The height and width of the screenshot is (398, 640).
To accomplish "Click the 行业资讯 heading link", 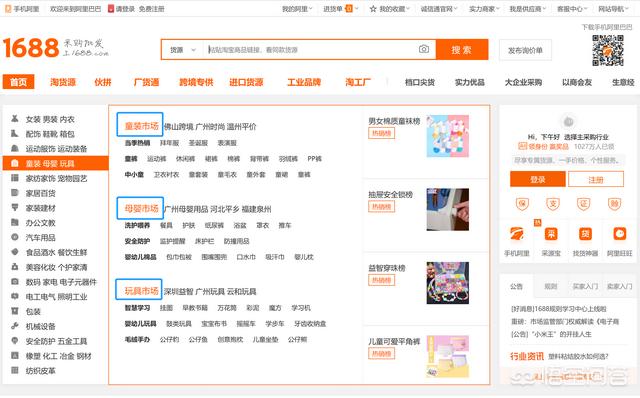I will pyautogui.click(x=527, y=356).
